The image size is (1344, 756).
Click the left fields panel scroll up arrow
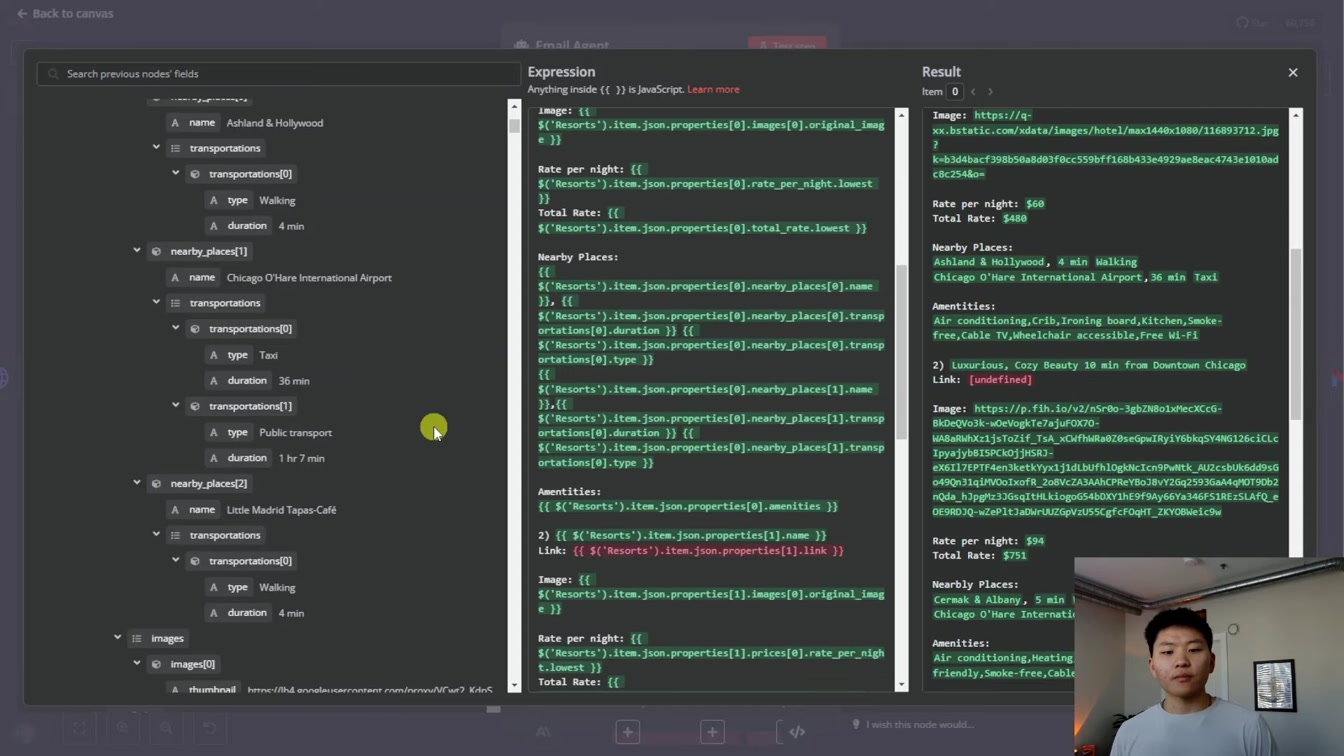coord(514,107)
